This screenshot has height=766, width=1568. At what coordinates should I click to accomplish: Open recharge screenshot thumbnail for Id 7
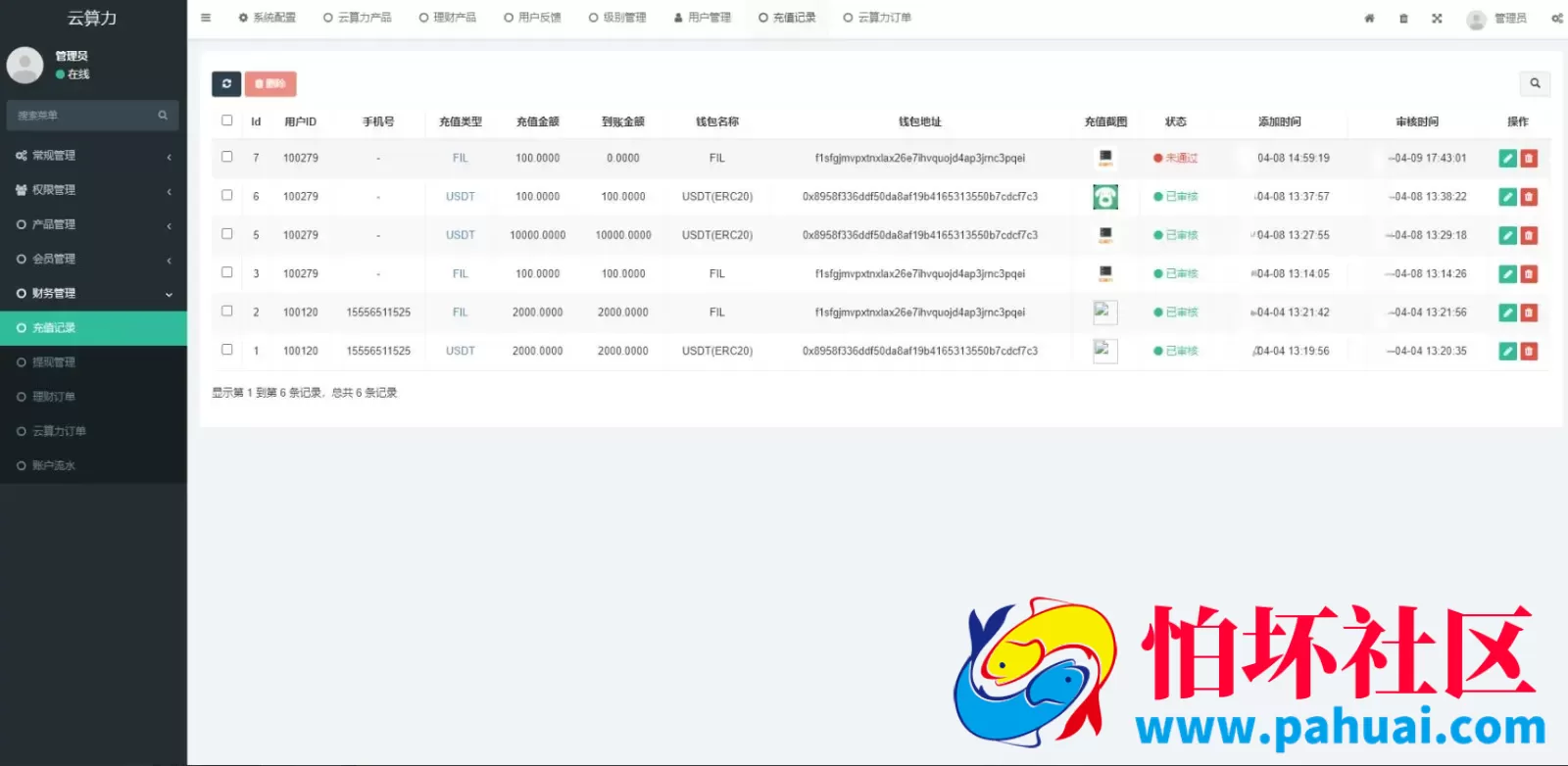(1105, 158)
